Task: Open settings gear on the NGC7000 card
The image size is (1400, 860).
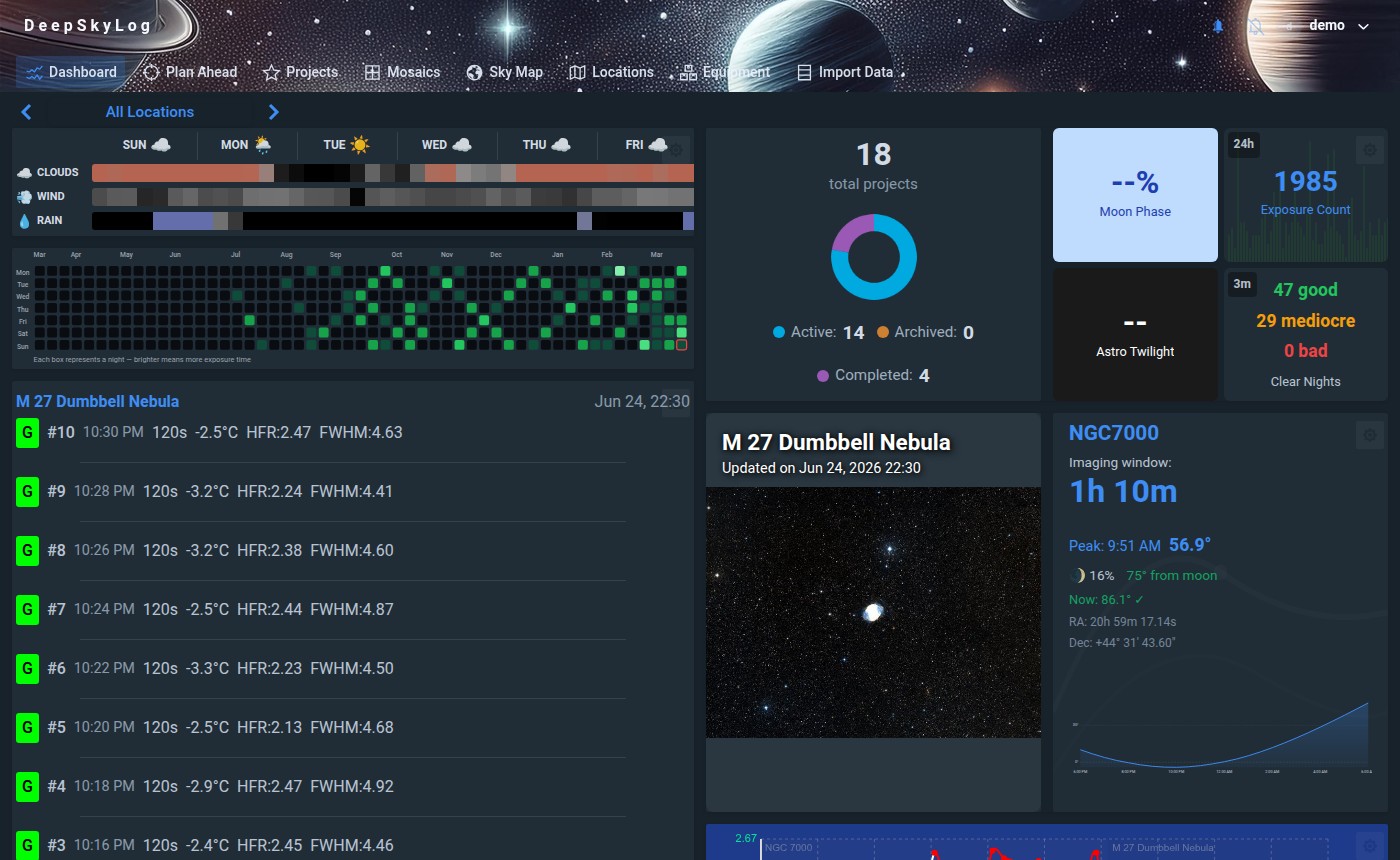Action: click(1368, 434)
